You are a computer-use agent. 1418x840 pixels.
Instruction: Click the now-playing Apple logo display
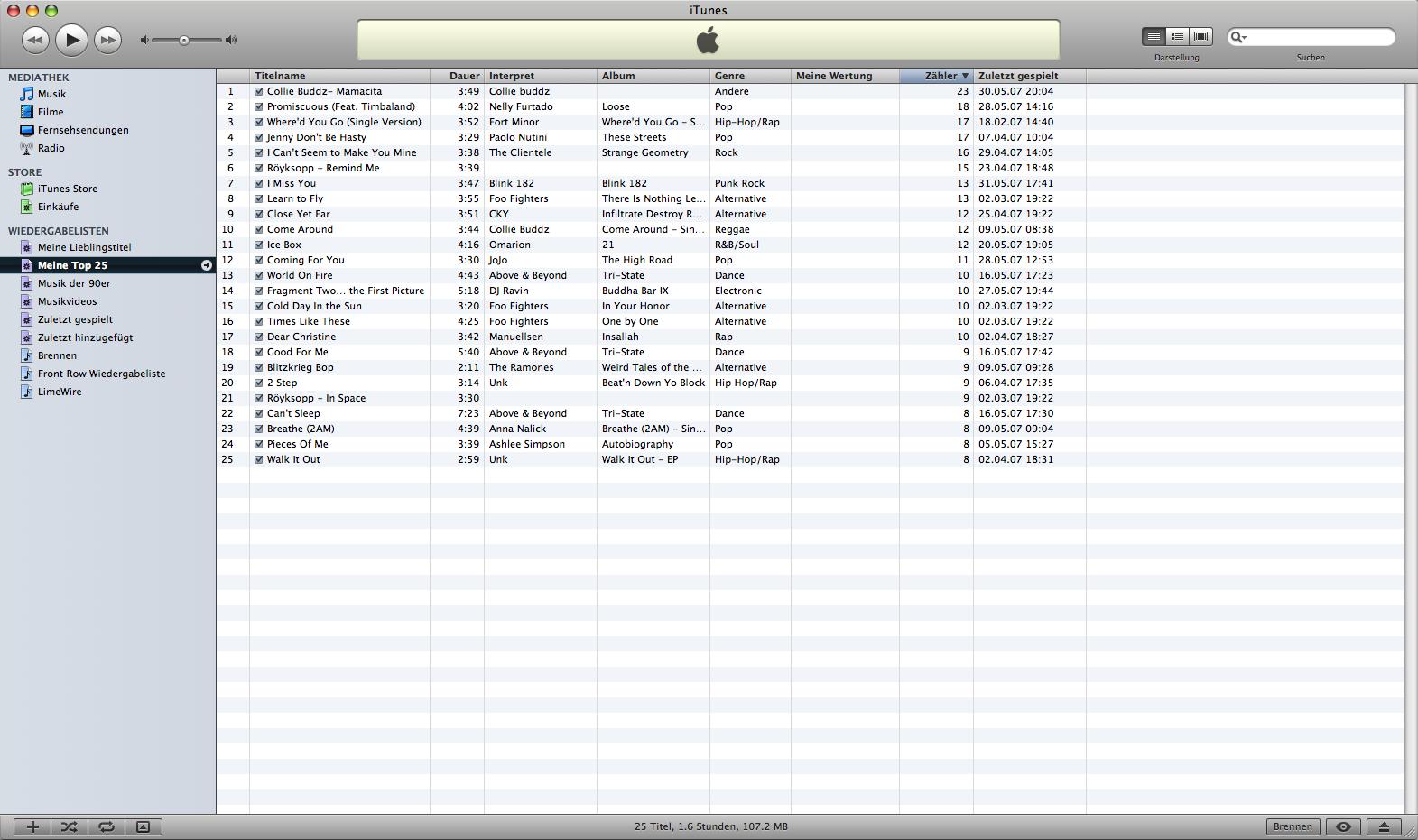tap(708, 40)
